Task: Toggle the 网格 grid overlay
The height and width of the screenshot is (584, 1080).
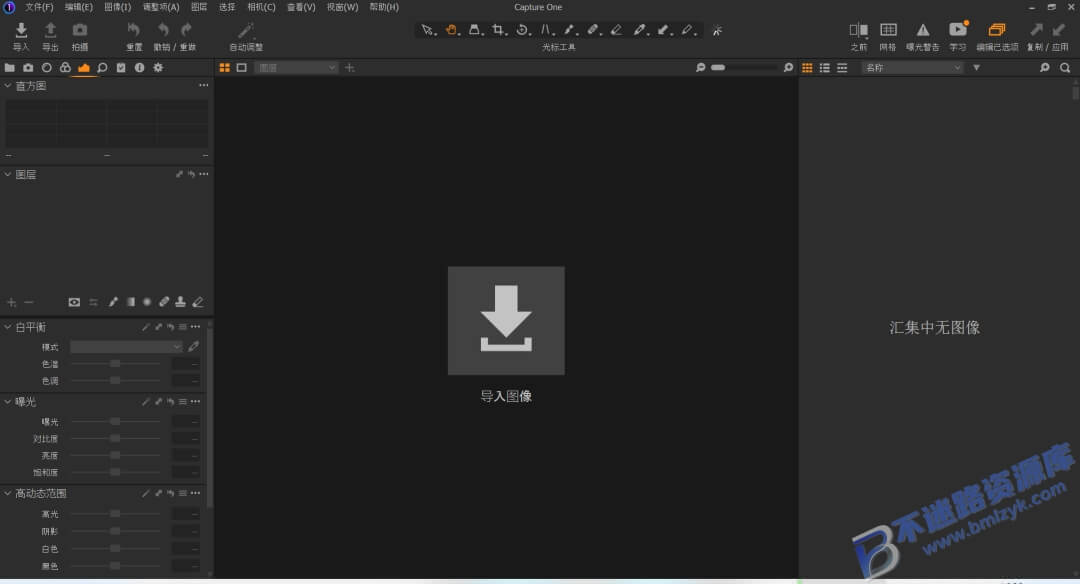Action: click(889, 30)
